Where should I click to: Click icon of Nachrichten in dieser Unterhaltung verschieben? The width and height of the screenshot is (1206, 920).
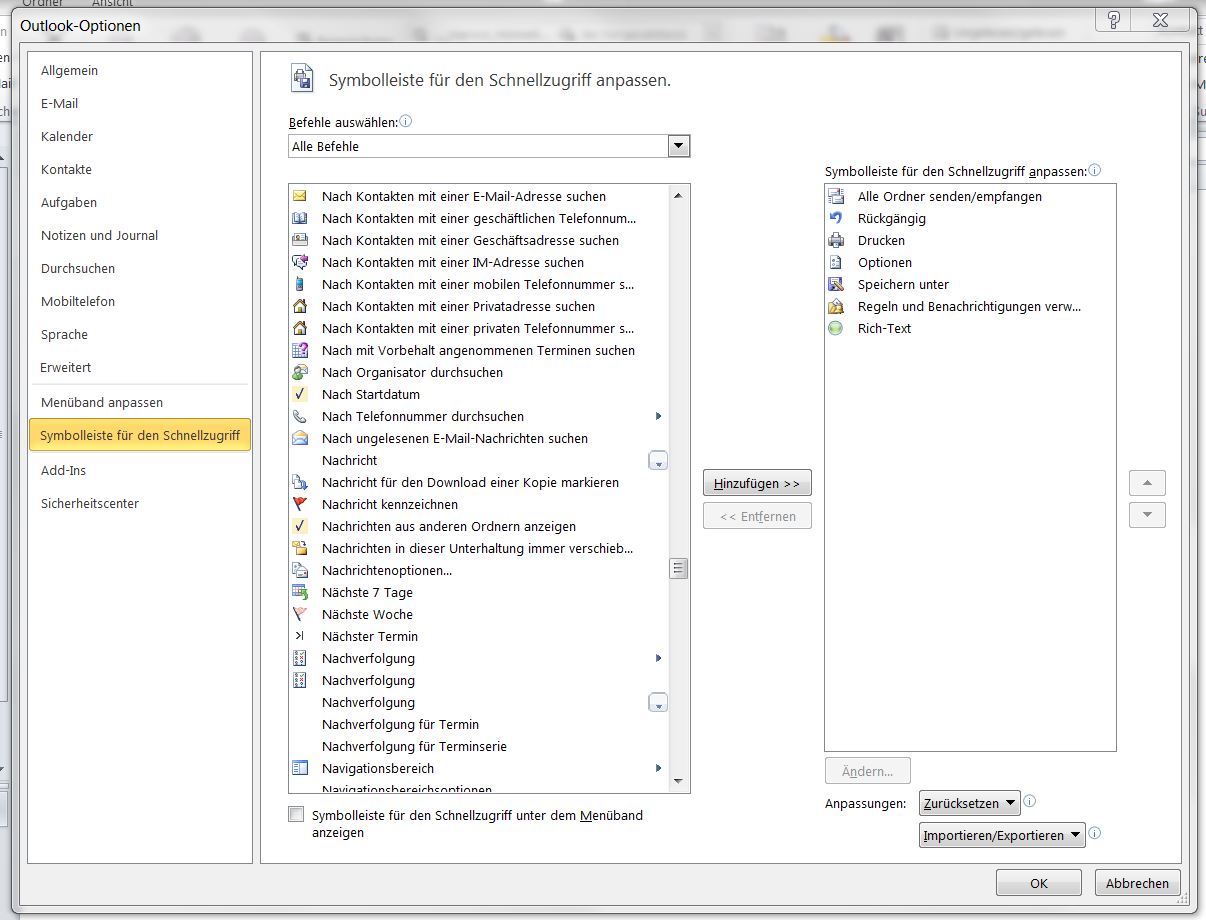tap(300, 548)
